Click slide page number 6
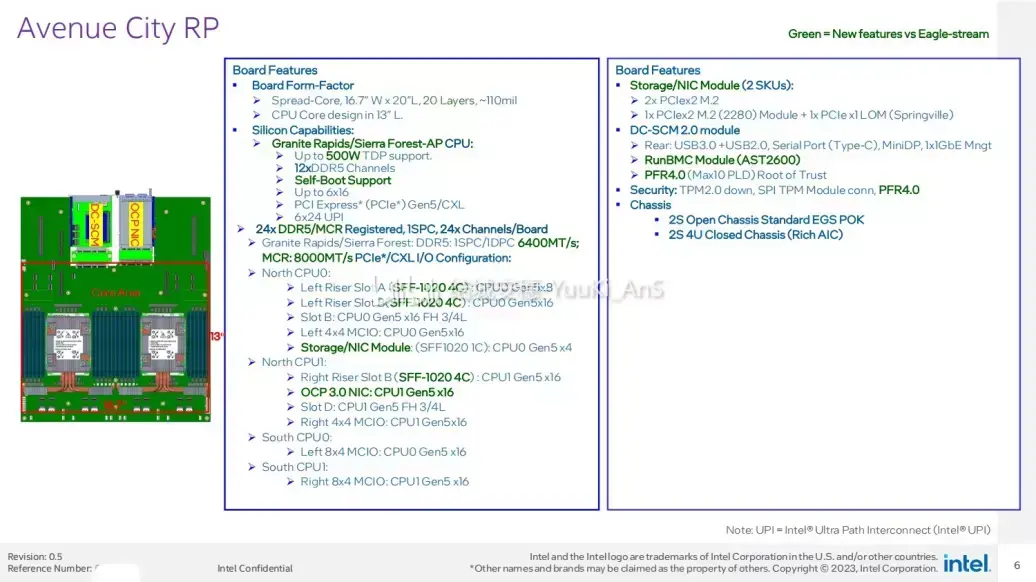1036x582 pixels. (x=1017, y=565)
